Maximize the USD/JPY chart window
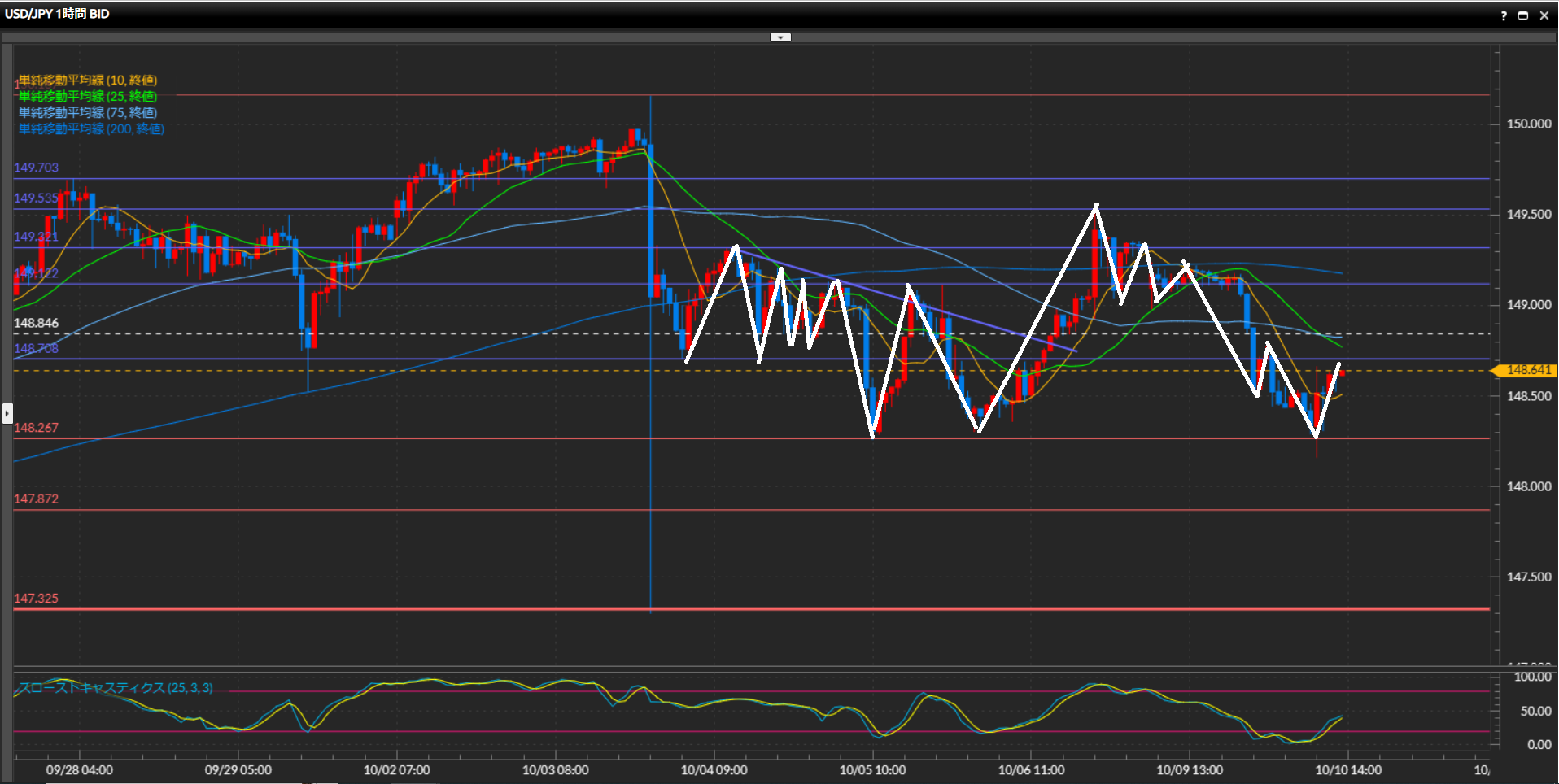 pyautogui.click(x=1523, y=15)
